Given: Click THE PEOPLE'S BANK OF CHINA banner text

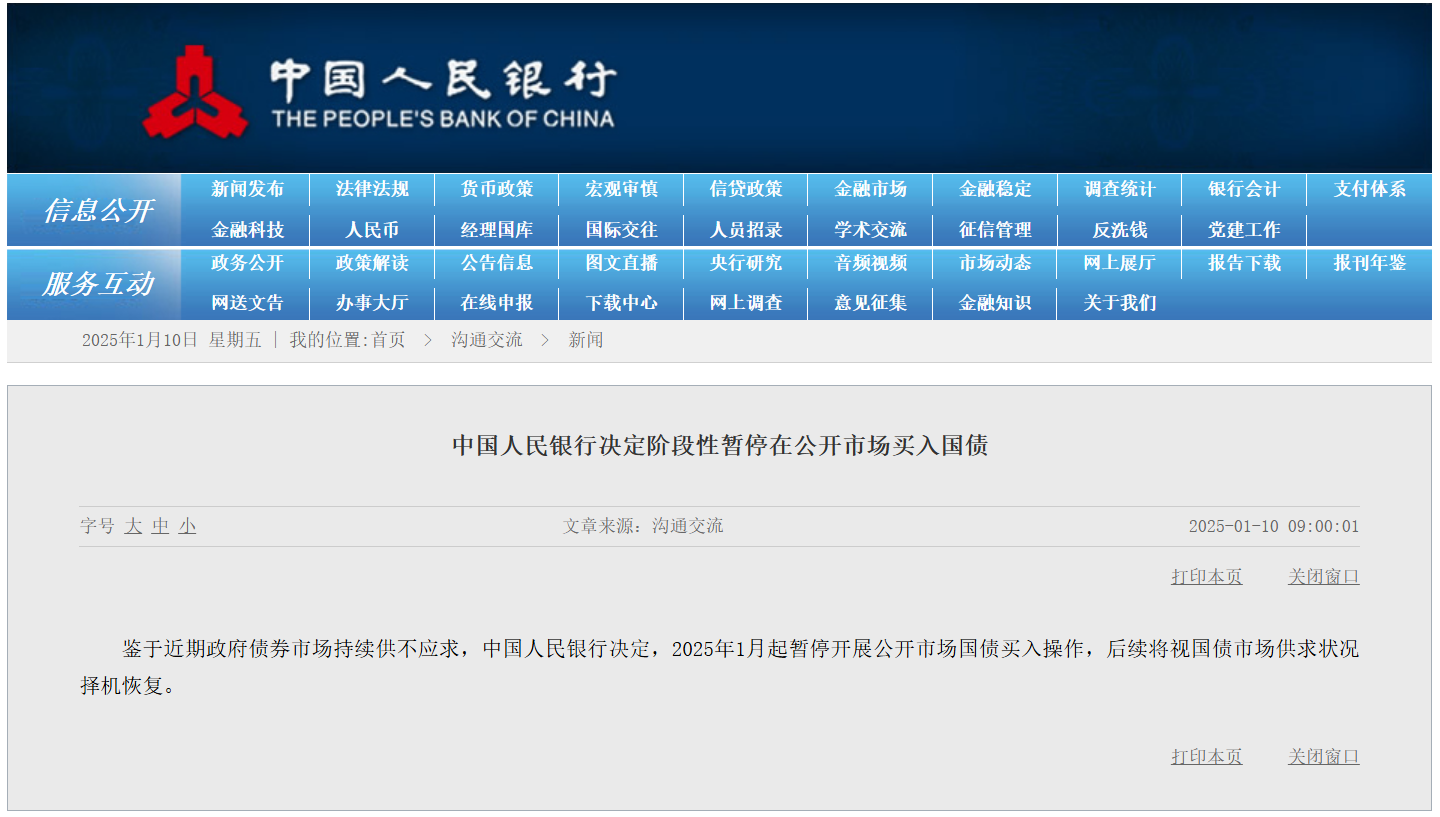Looking at the screenshot, I should click(x=443, y=119).
